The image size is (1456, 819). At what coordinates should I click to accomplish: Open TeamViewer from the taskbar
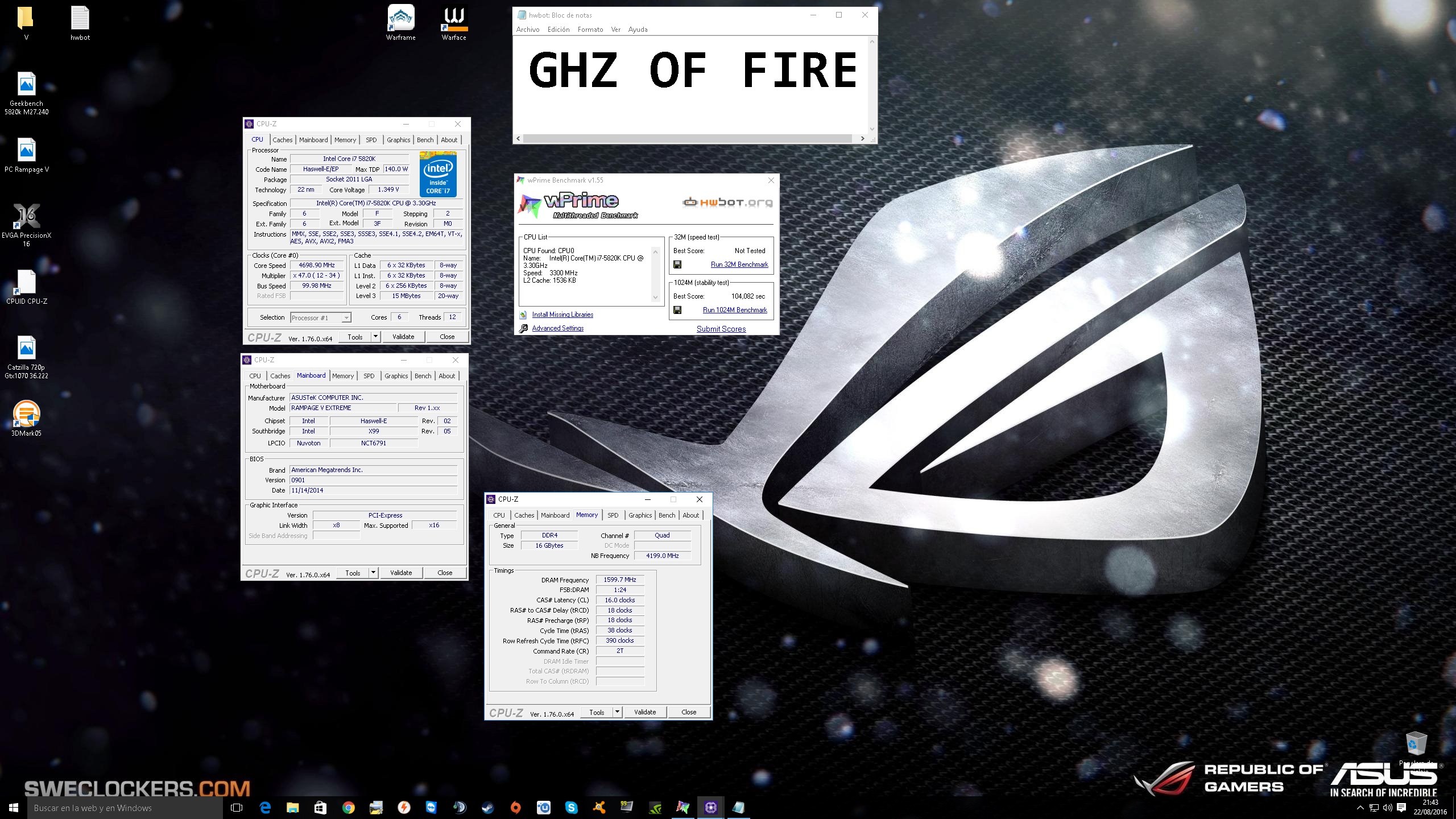click(x=432, y=808)
